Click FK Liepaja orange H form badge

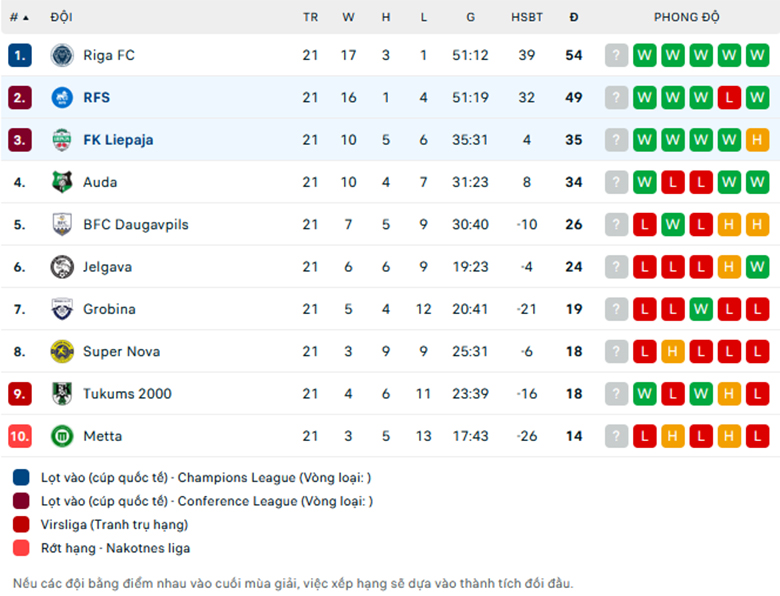pyautogui.click(x=757, y=140)
